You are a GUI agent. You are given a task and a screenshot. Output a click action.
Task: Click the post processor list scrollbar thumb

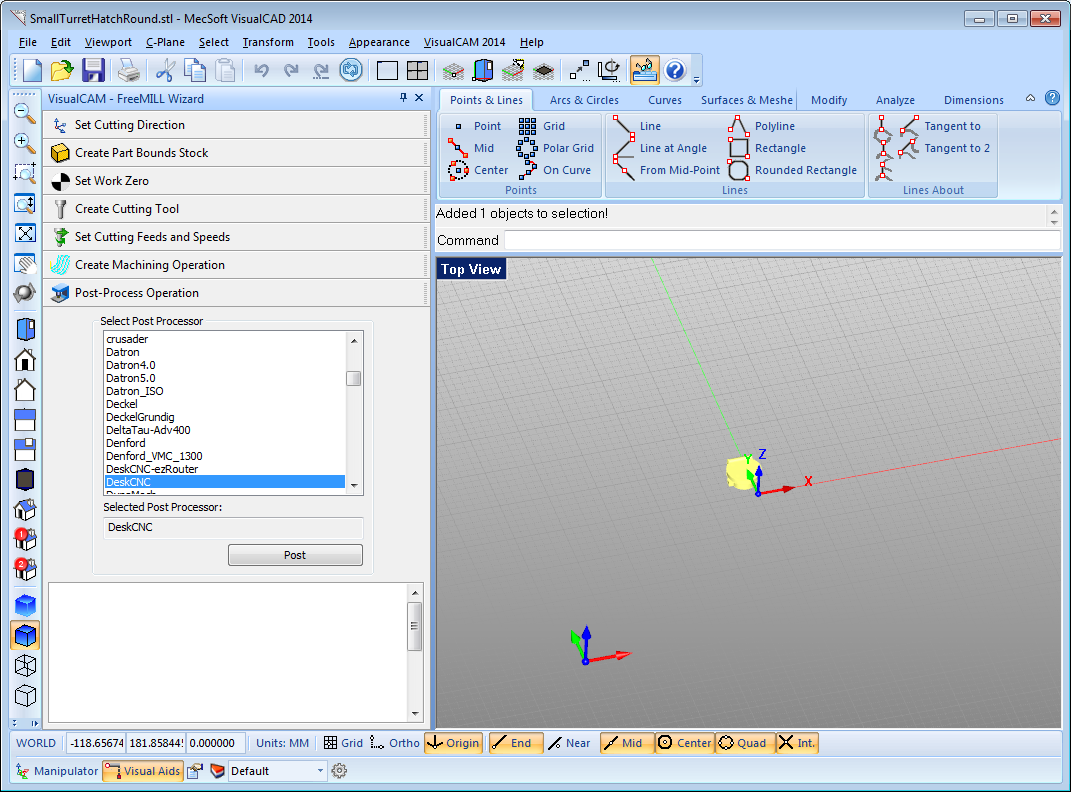(x=354, y=378)
